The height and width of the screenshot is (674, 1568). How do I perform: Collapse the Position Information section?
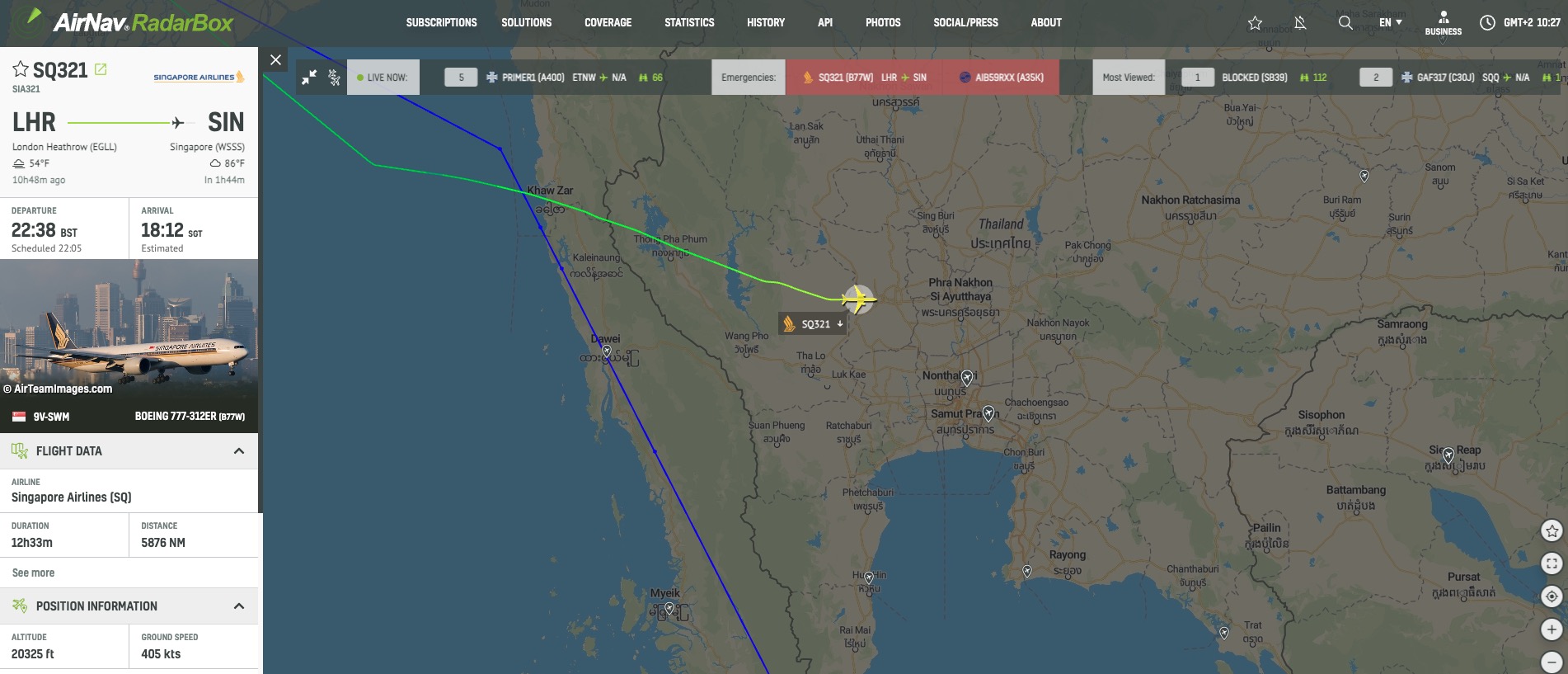[239, 606]
